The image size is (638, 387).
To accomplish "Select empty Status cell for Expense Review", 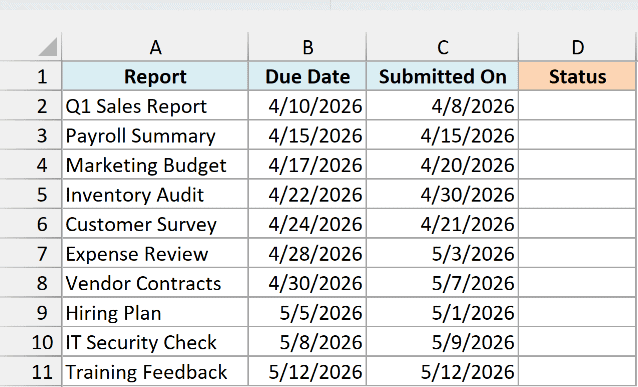I will click(577, 254).
